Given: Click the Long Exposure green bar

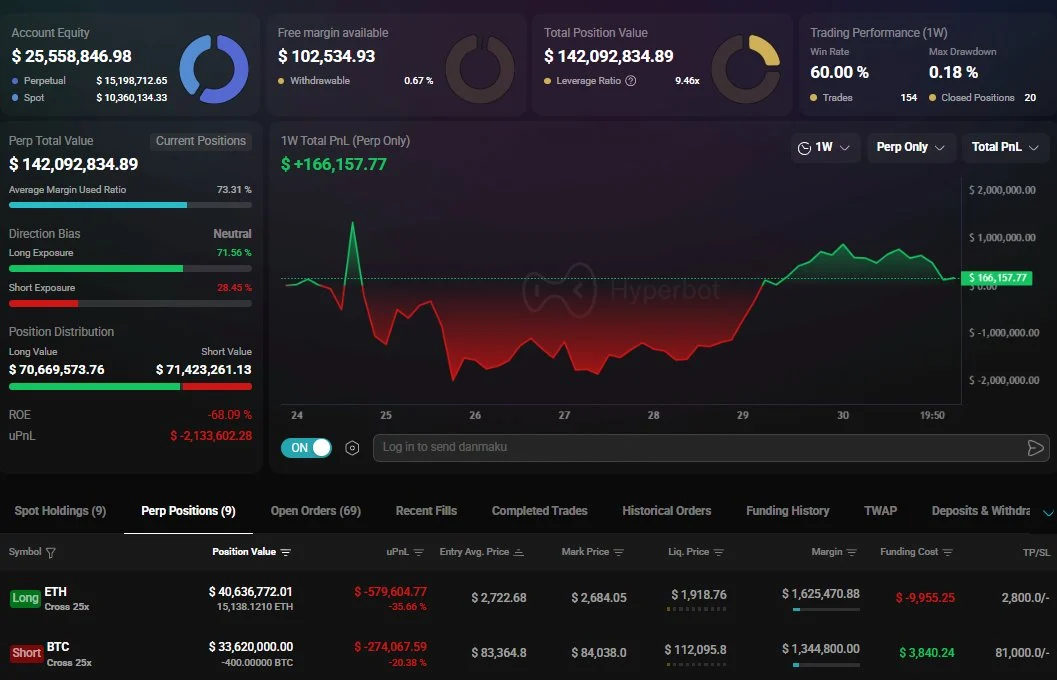Looking at the screenshot, I should pyautogui.click(x=96, y=268).
